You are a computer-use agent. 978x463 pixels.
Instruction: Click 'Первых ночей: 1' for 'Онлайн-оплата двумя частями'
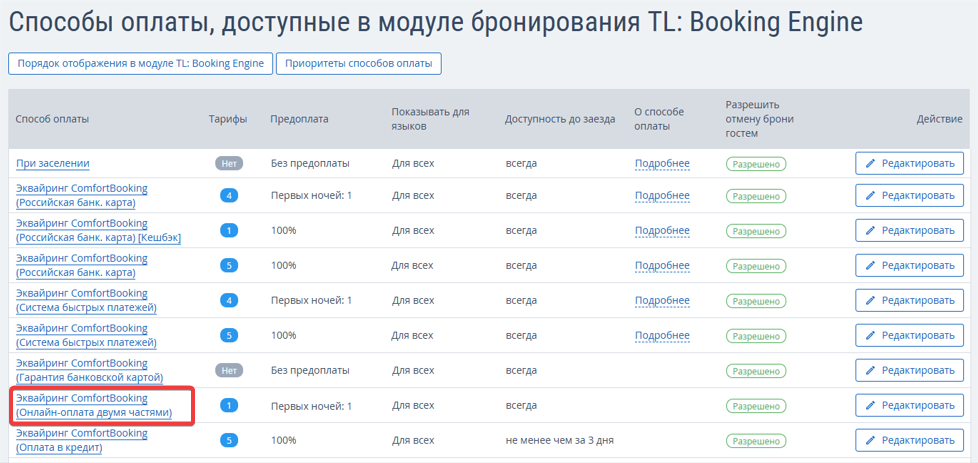tap(311, 406)
